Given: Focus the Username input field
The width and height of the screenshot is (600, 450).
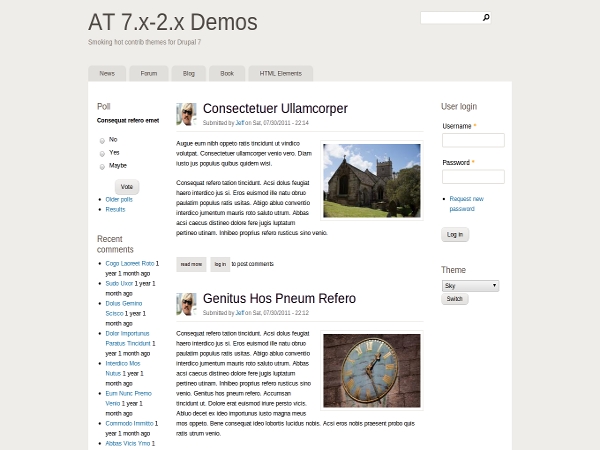Looking at the screenshot, I should 473,141.
